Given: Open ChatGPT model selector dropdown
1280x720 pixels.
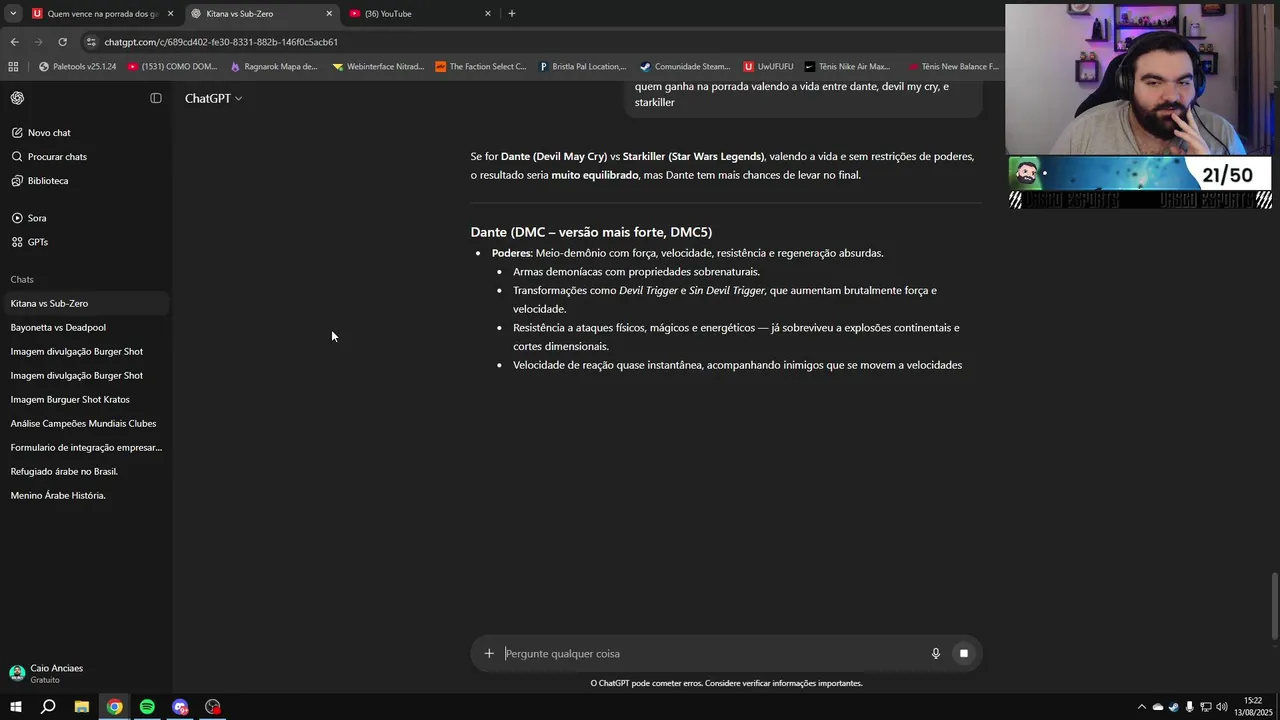Looking at the screenshot, I should pyautogui.click(x=213, y=98).
